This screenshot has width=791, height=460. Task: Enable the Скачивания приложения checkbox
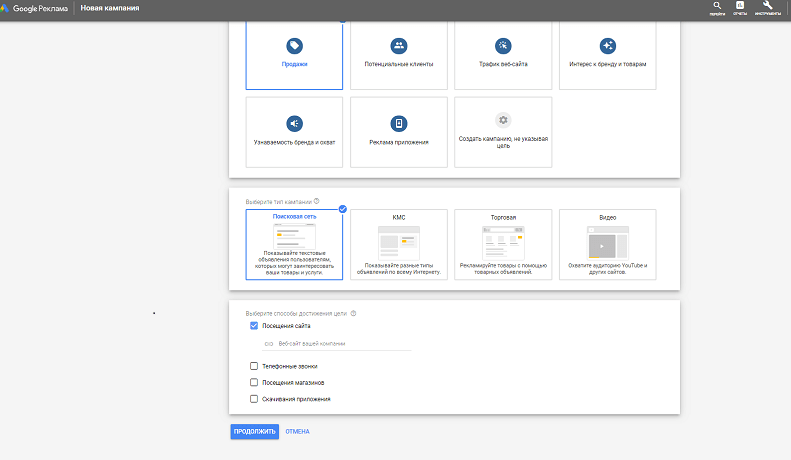pyautogui.click(x=254, y=398)
